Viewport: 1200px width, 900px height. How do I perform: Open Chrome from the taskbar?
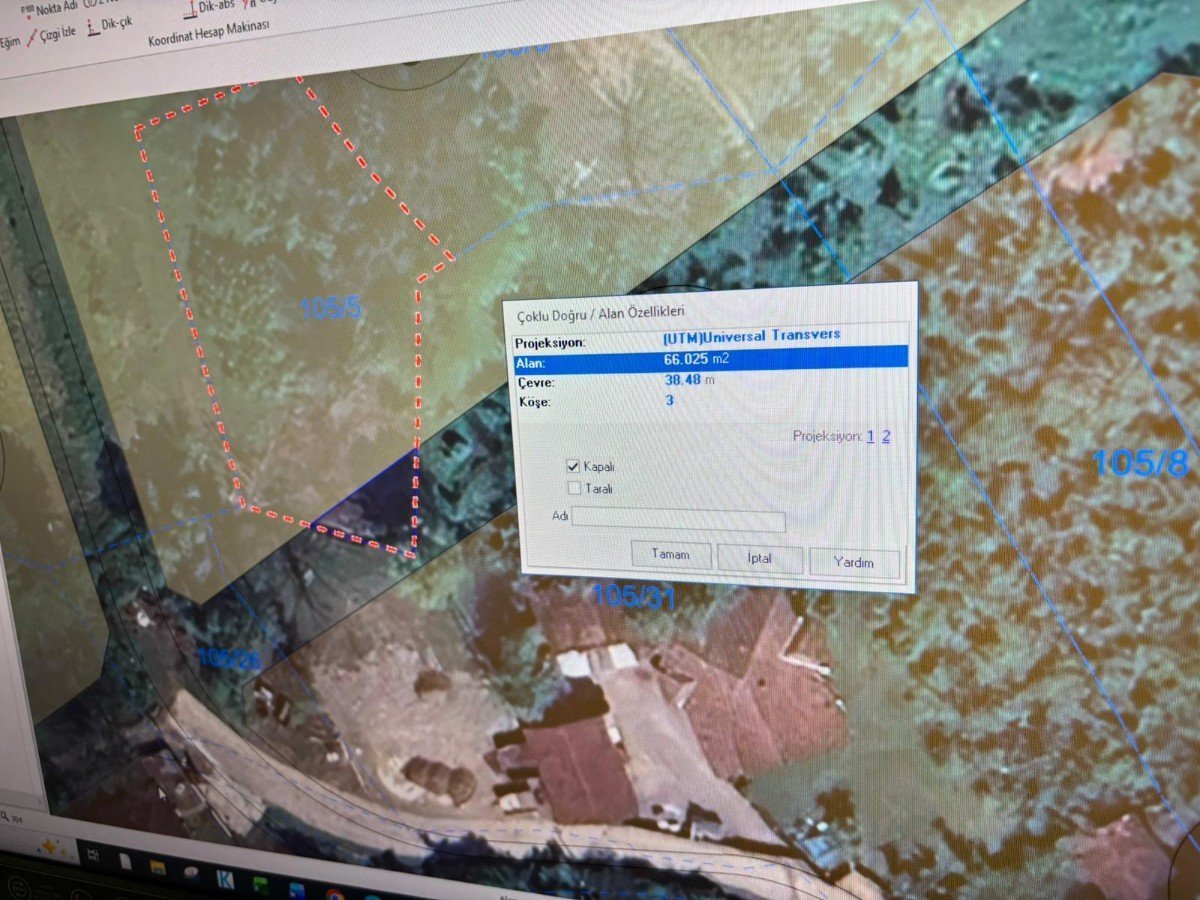point(333,891)
